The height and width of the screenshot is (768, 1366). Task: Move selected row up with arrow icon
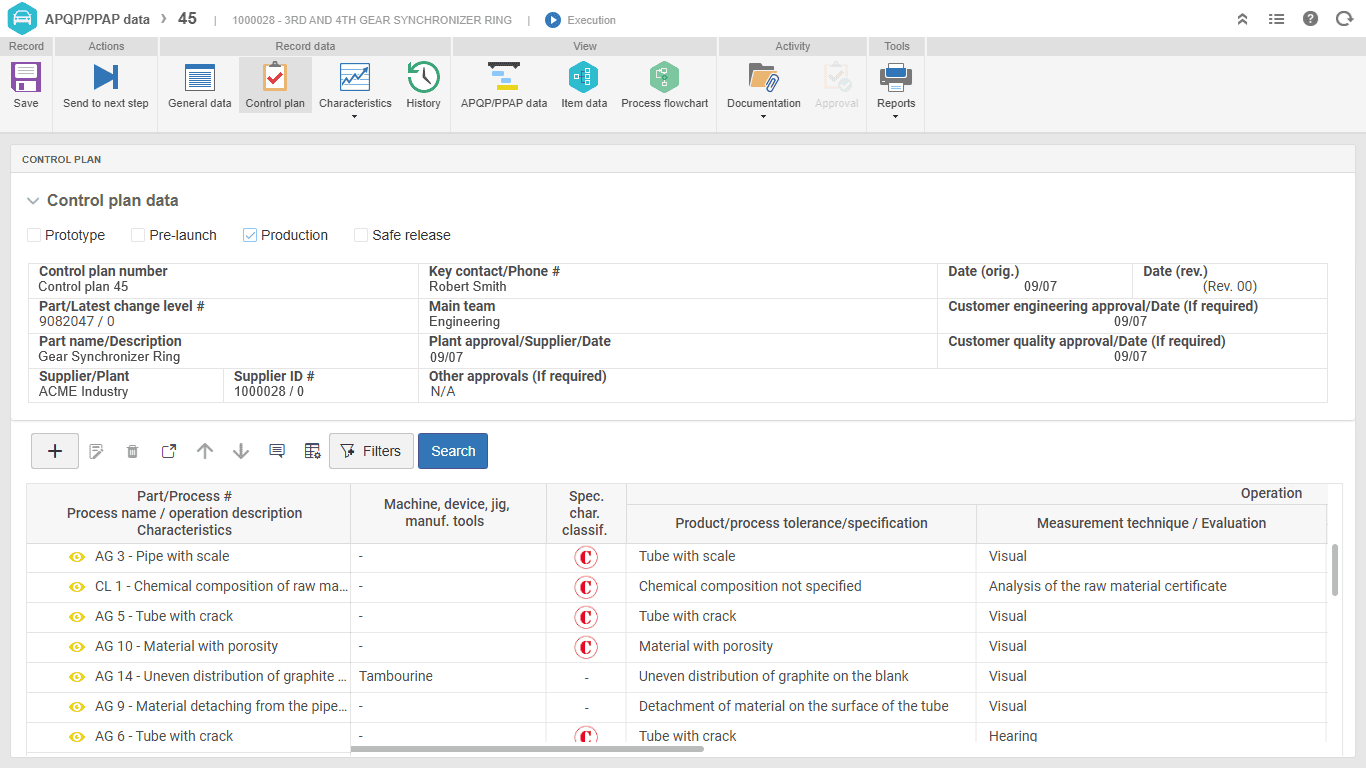coord(204,450)
